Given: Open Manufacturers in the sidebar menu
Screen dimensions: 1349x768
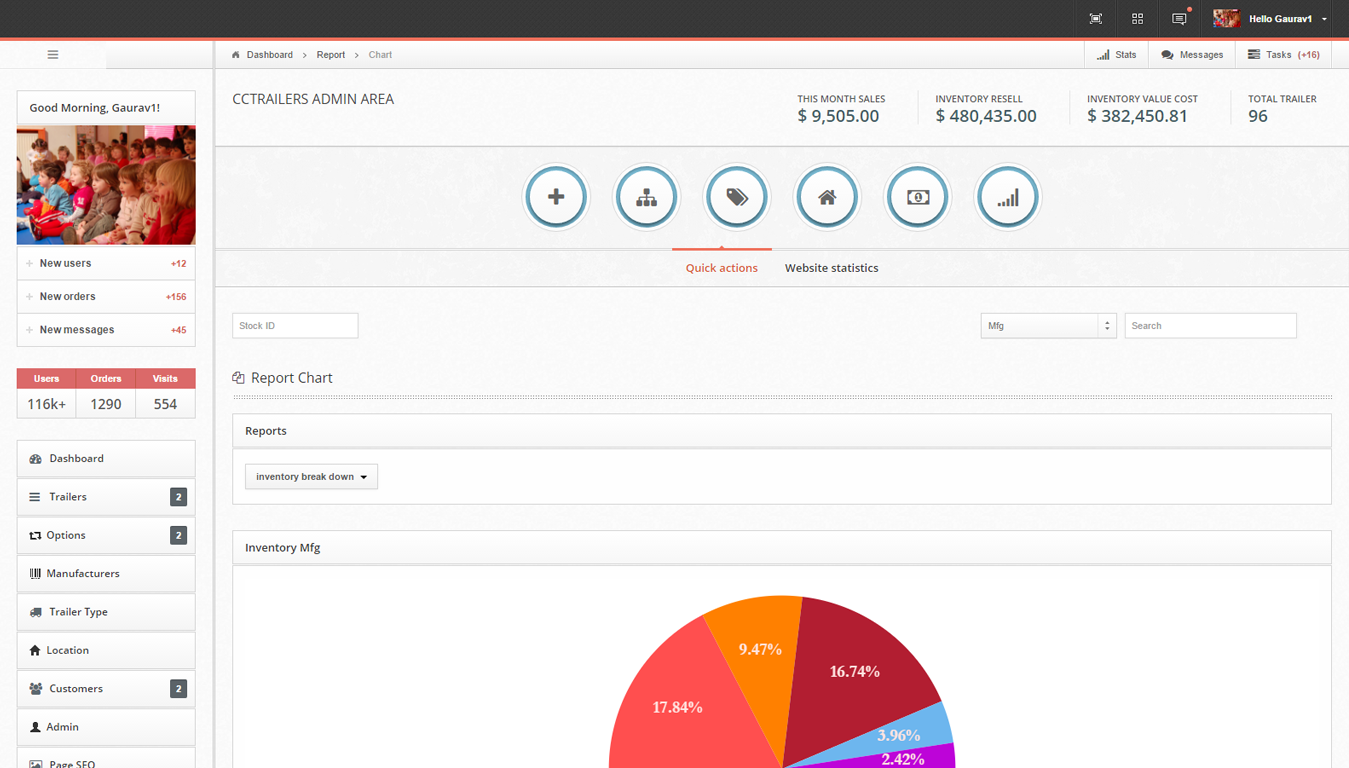Looking at the screenshot, I should [x=106, y=574].
